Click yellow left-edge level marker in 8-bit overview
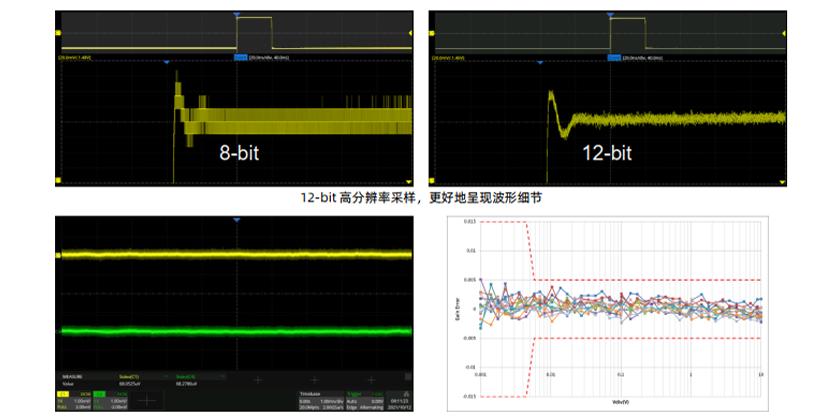The image size is (840, 420). (x=60, y=34)
